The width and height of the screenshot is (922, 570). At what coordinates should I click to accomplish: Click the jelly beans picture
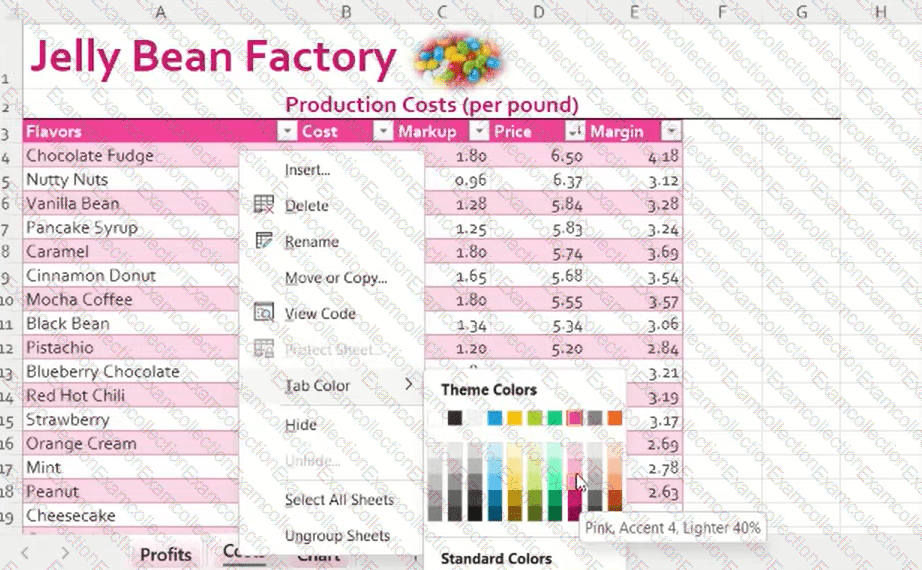(x=459, y=57)
